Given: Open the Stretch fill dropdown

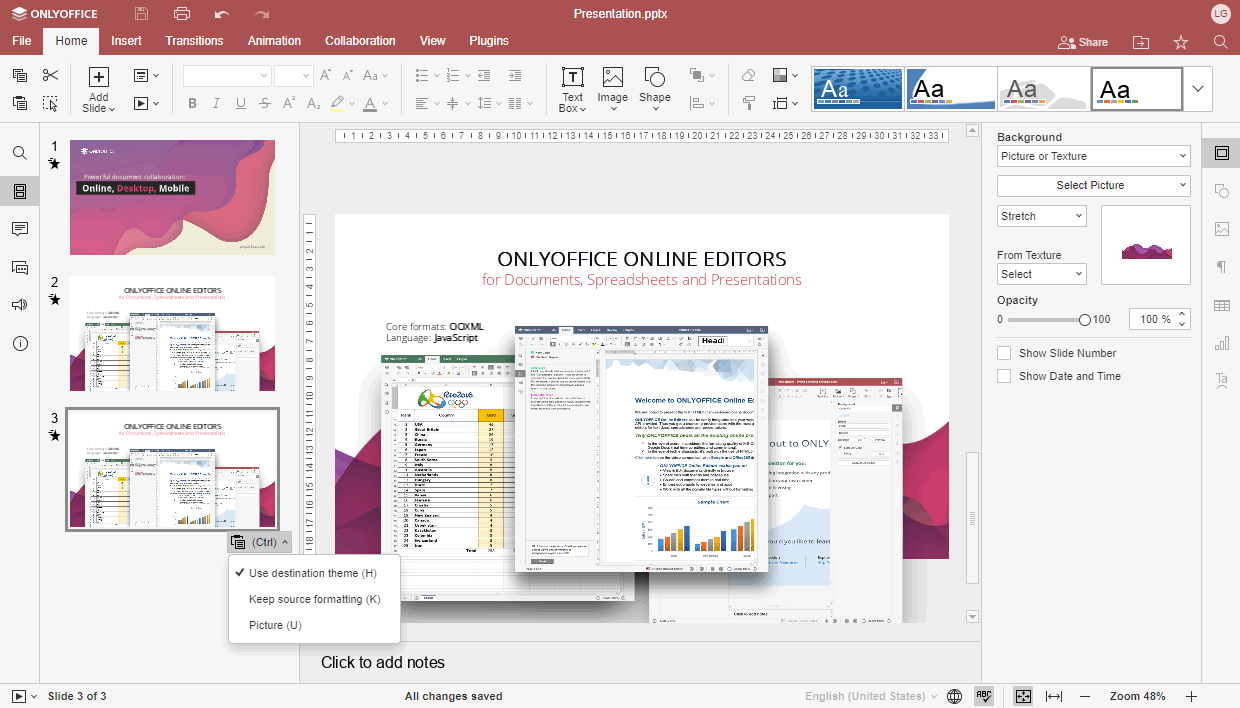Looking at the screenshot, I should pyautogui.click(x=1041, y=216).
